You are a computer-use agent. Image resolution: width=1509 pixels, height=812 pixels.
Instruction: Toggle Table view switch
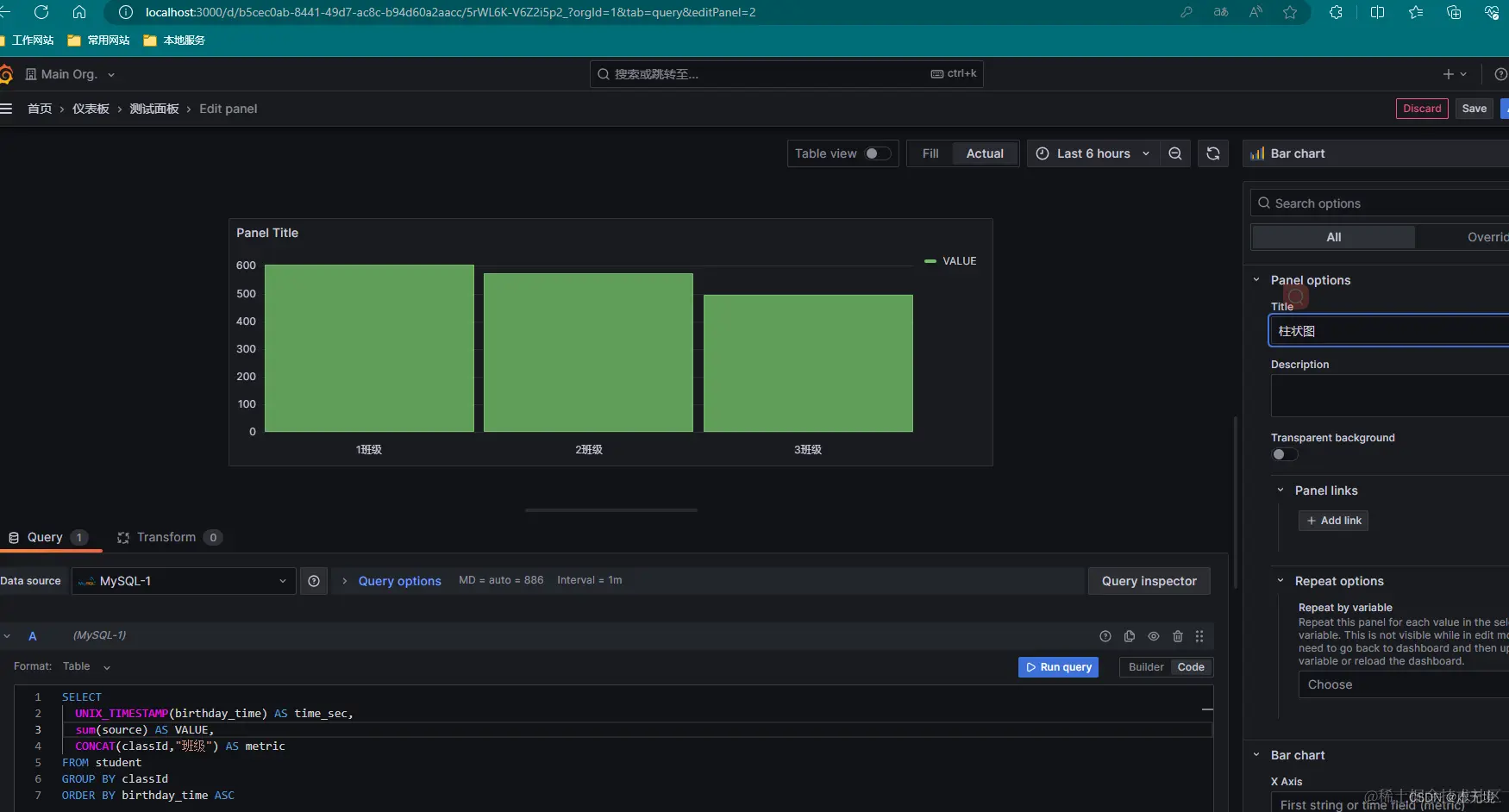[878, 153]
